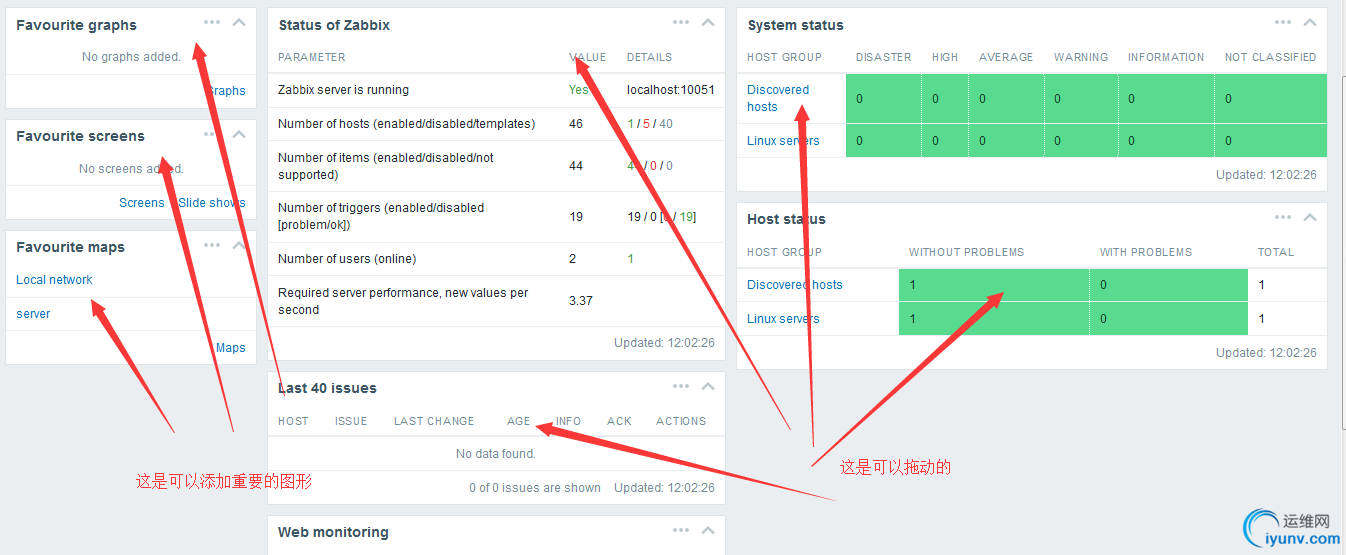Click the ISSUE column header
This screenshot has width=1346, height=555.
coord(351,422)
